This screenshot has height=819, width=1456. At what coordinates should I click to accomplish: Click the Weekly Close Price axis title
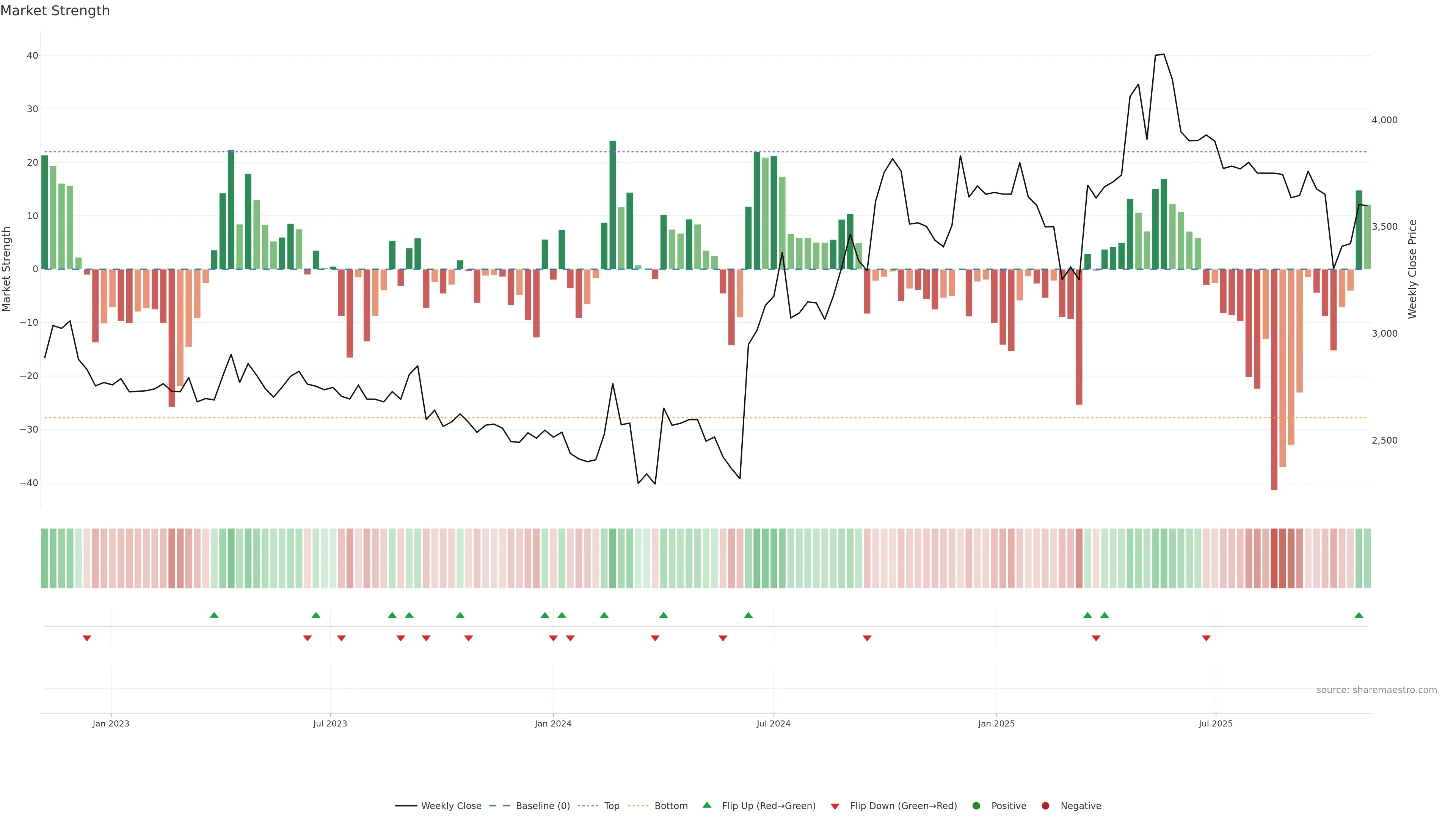click(x=1412, y=269)
